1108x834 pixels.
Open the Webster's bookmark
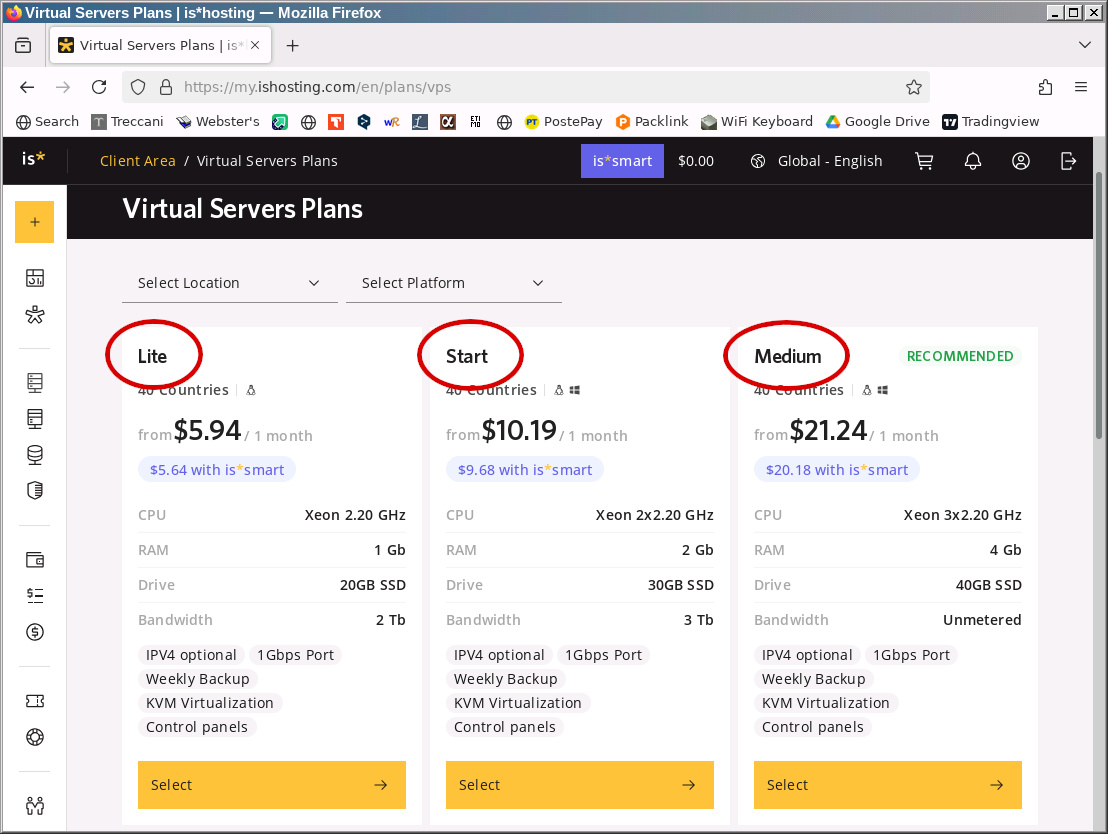pos(218,122)
